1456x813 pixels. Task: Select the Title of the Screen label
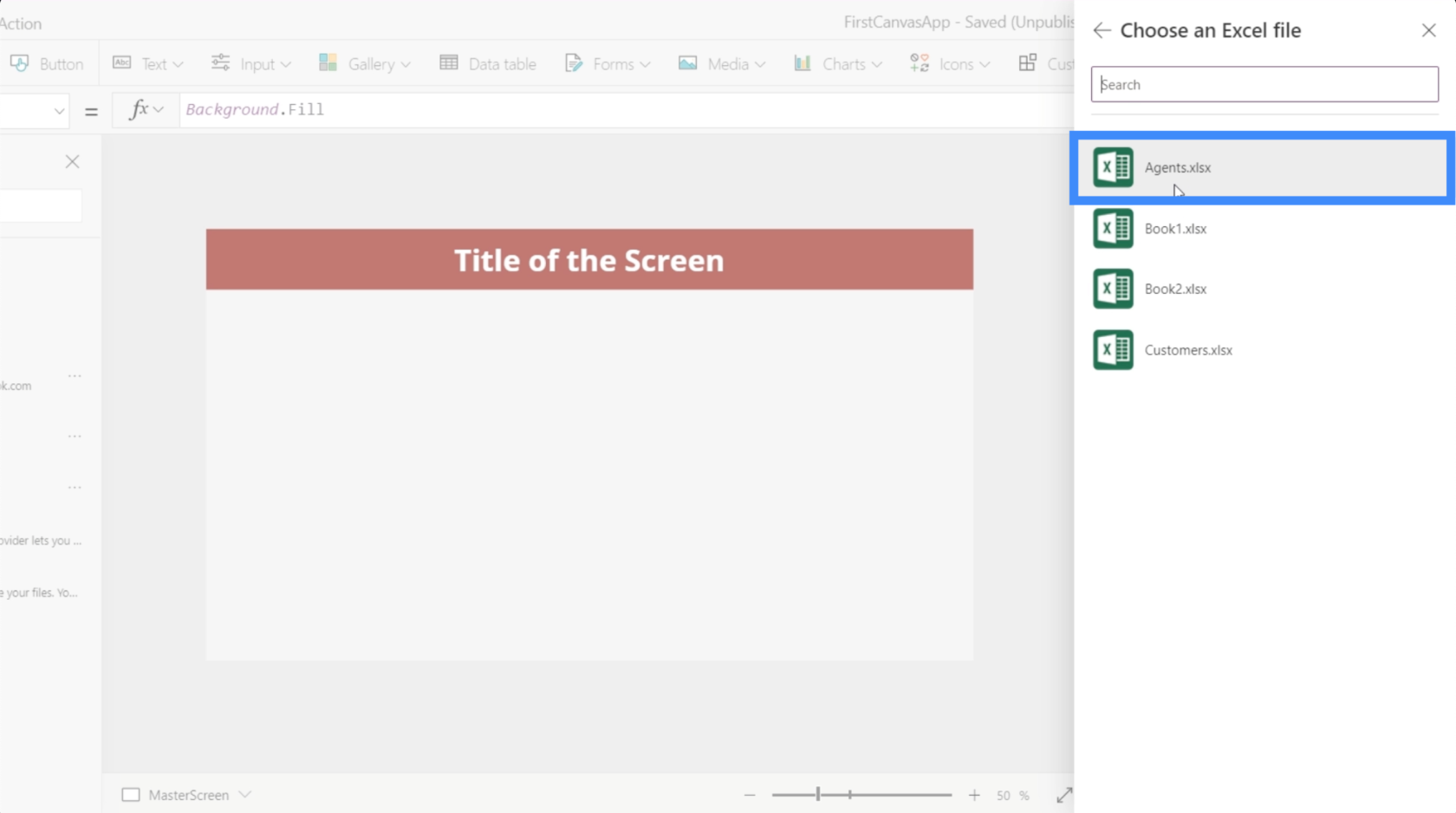pyautogui.click(x=589, y=259)
